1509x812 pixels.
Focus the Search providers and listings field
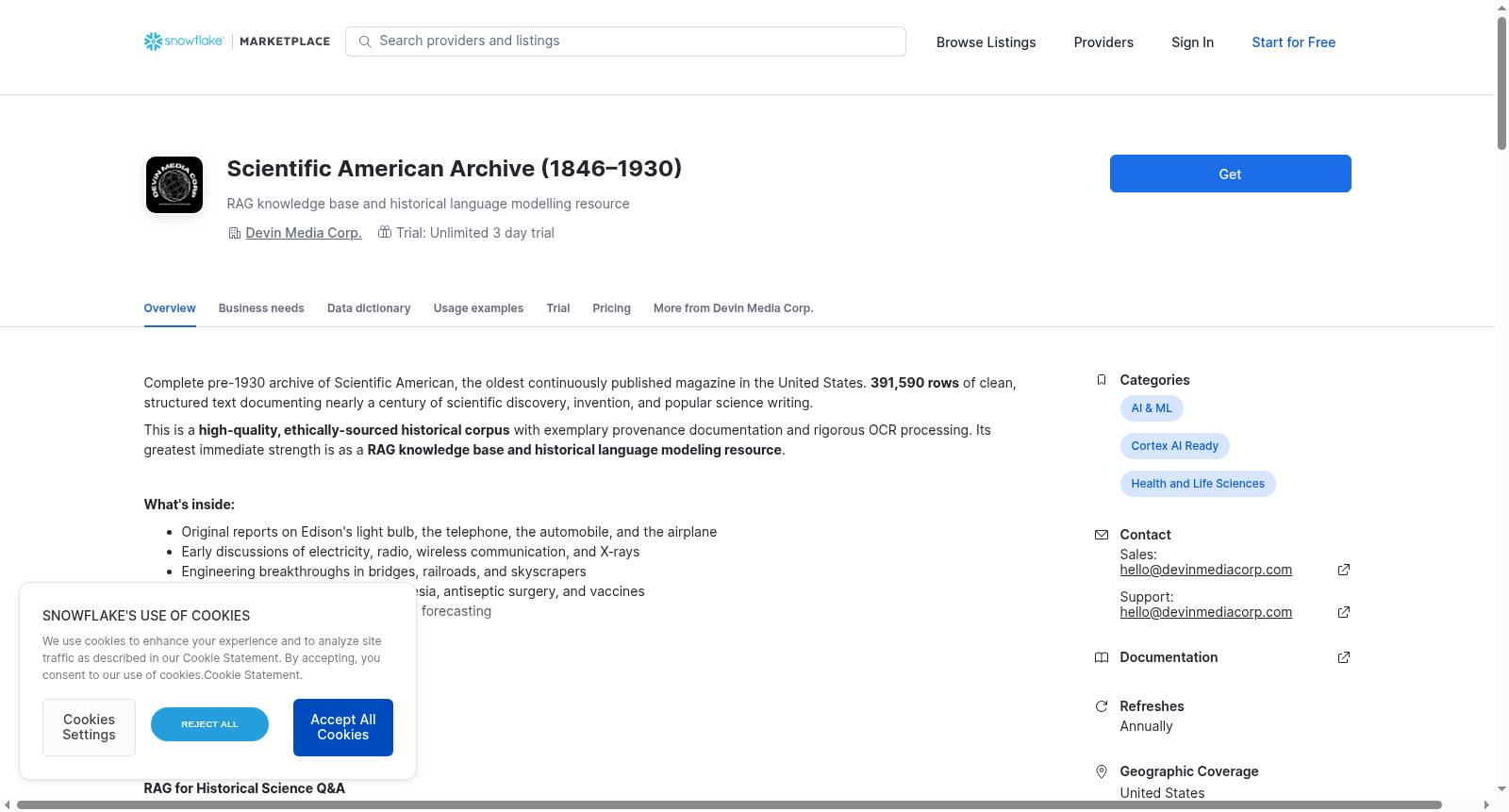point(625,41)
